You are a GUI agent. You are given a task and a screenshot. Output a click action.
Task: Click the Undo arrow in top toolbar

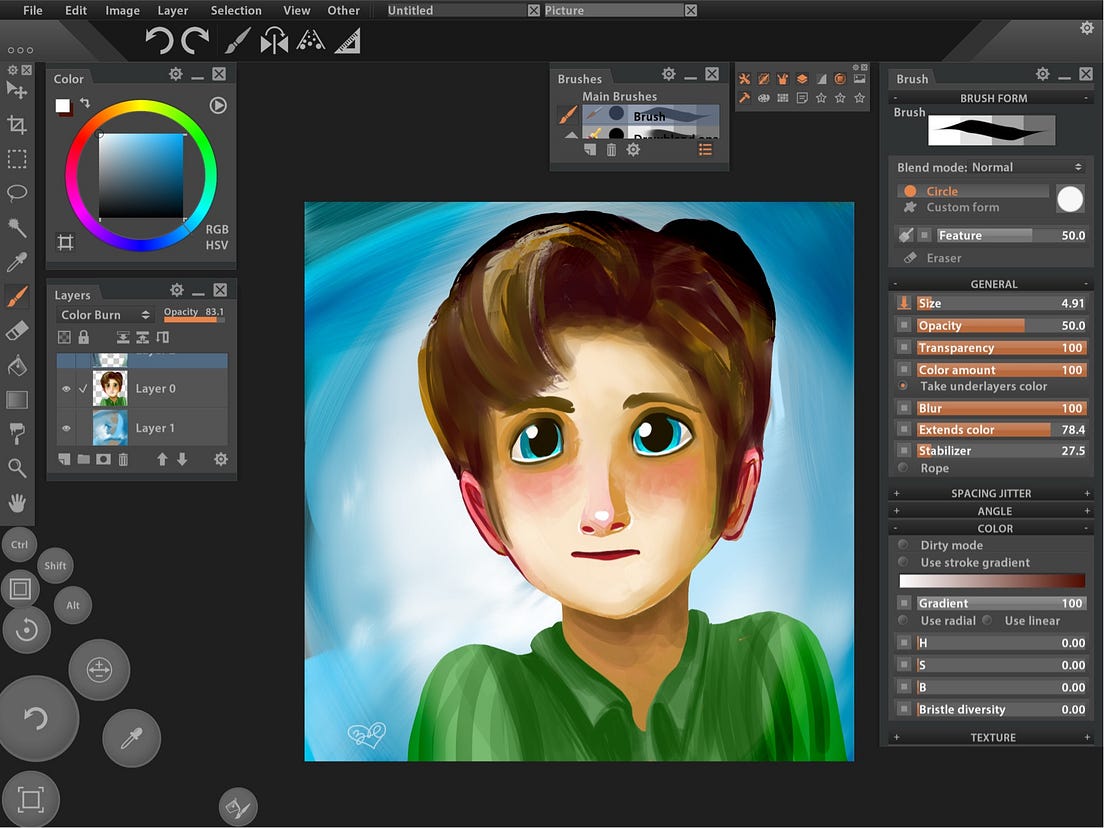point(159,40)
